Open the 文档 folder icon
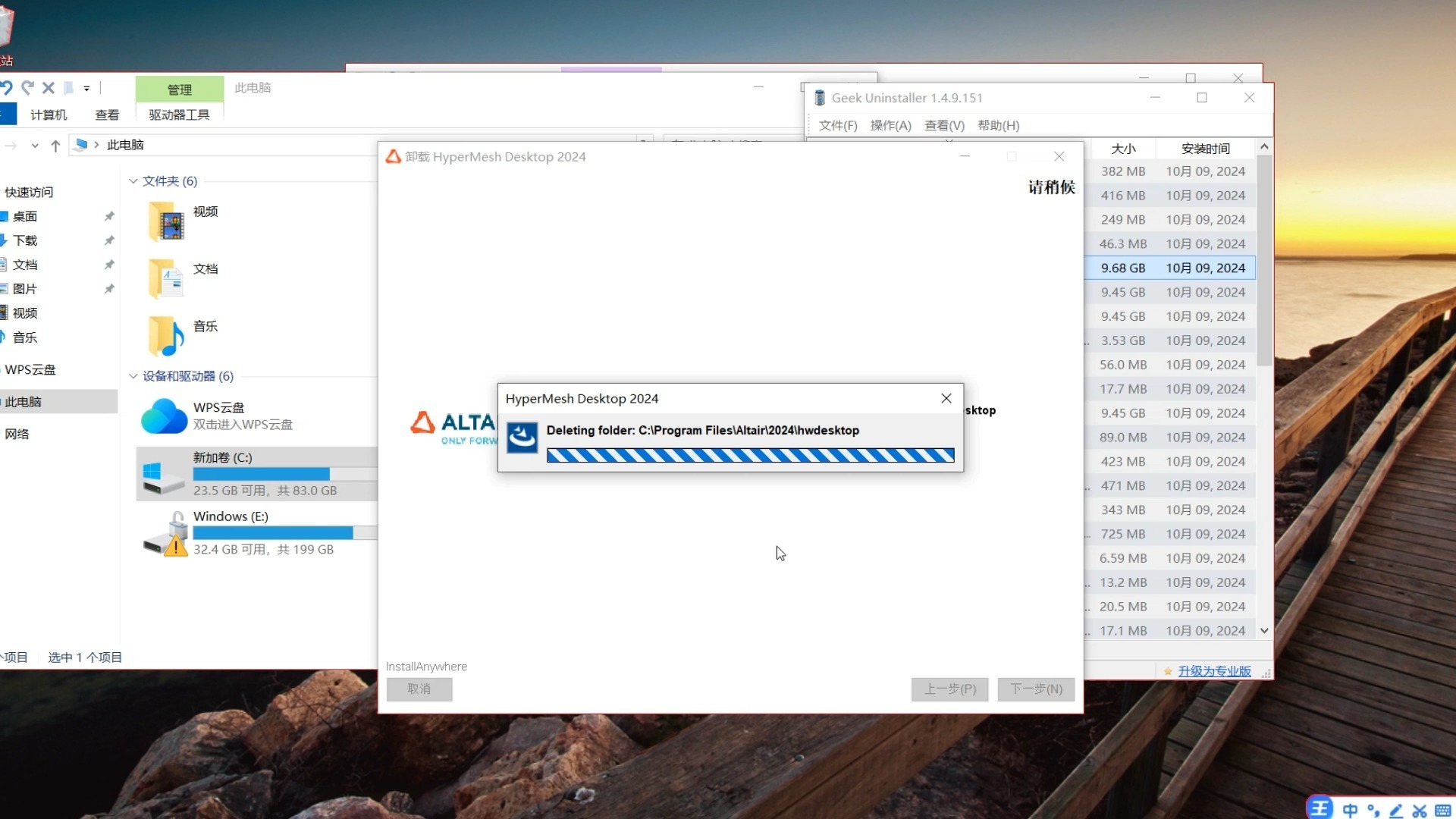 click(x=167, y=279)
